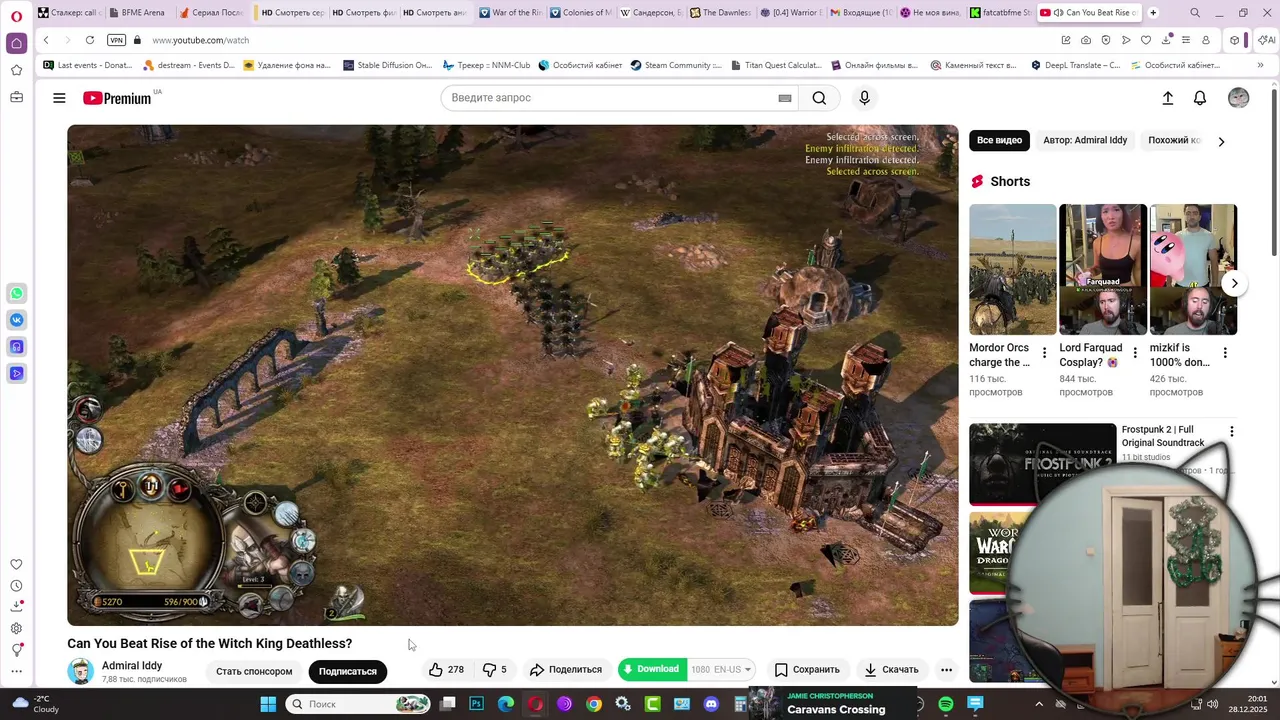The image size is (1280, 720).
Task: Reload the page with refresh icon
Action: point(90,40)
